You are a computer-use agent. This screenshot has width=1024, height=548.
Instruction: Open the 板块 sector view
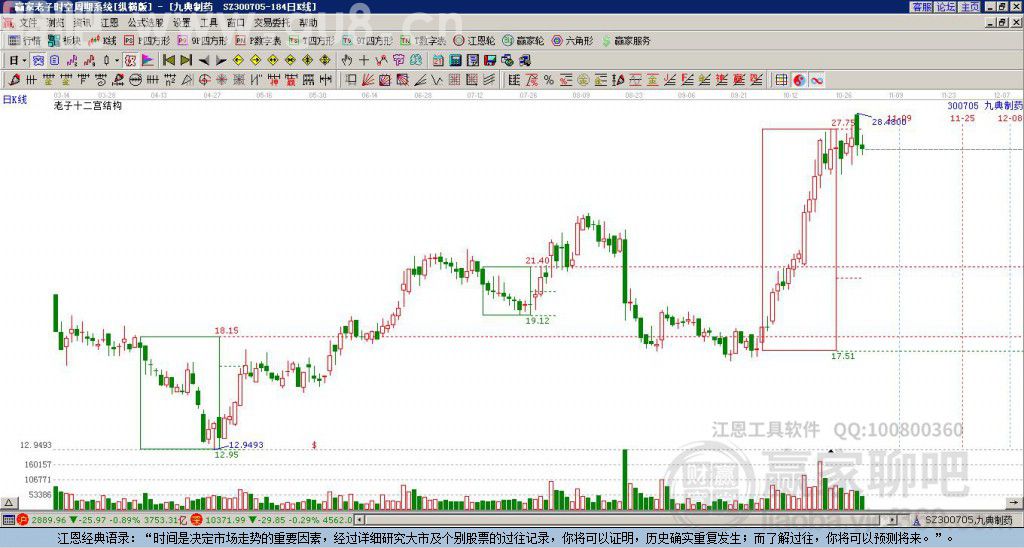pos(64,40)
